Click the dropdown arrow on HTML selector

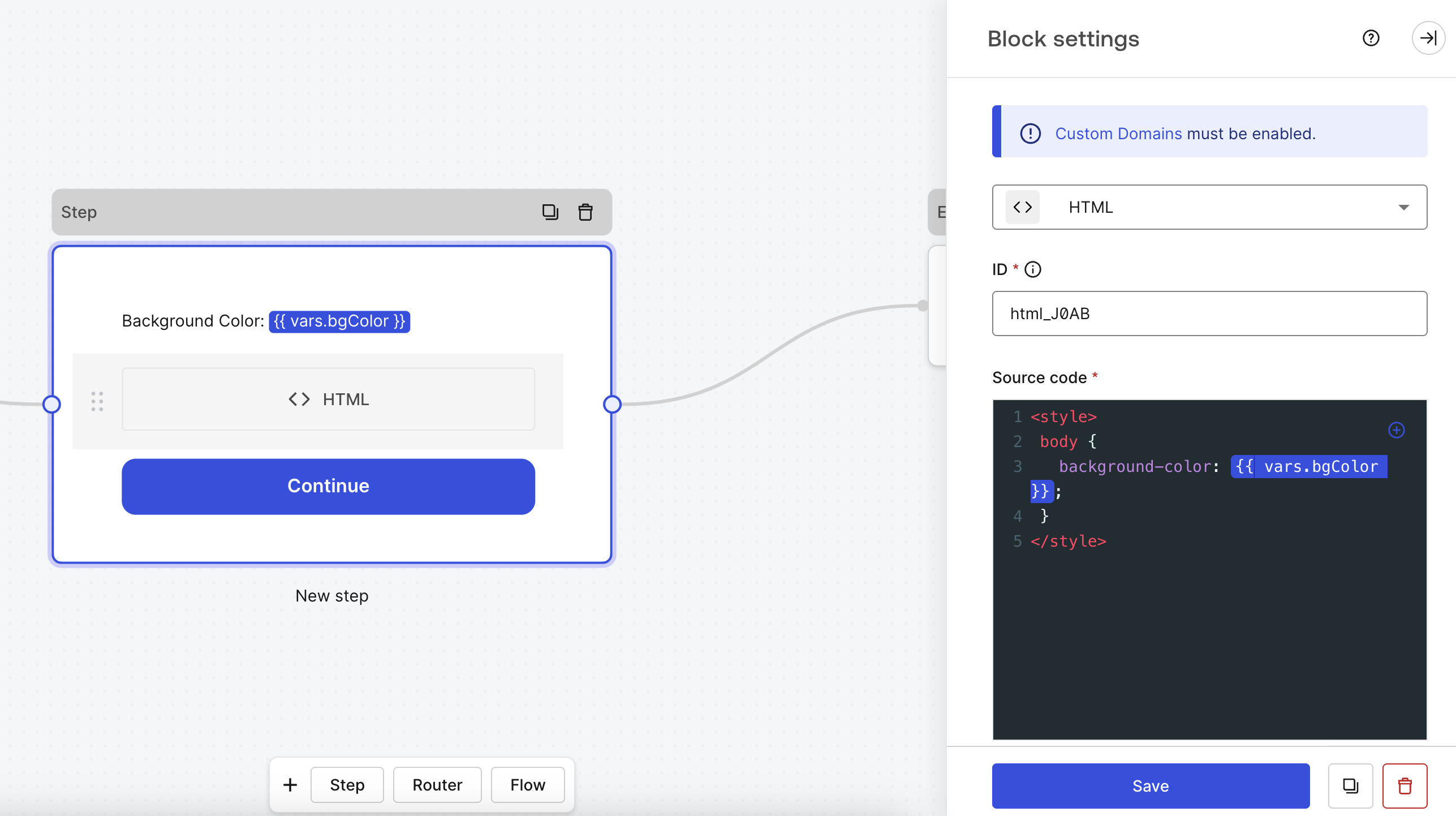click(1403, 208)
